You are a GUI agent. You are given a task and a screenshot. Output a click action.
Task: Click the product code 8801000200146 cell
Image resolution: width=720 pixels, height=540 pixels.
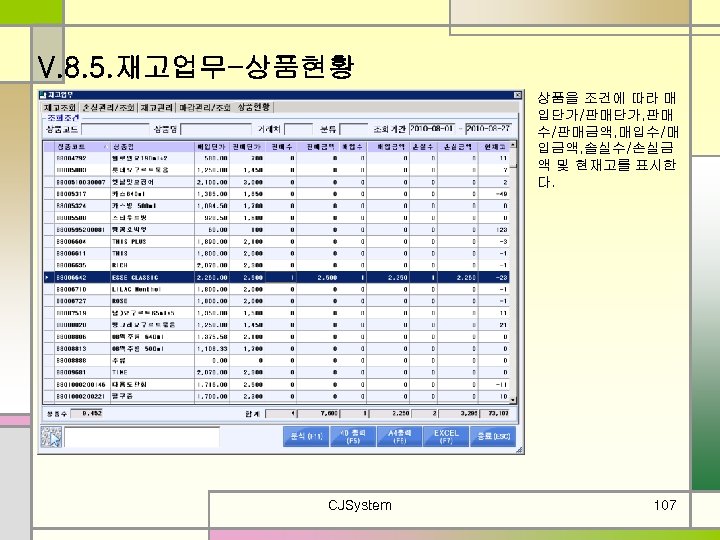[82, 384]
